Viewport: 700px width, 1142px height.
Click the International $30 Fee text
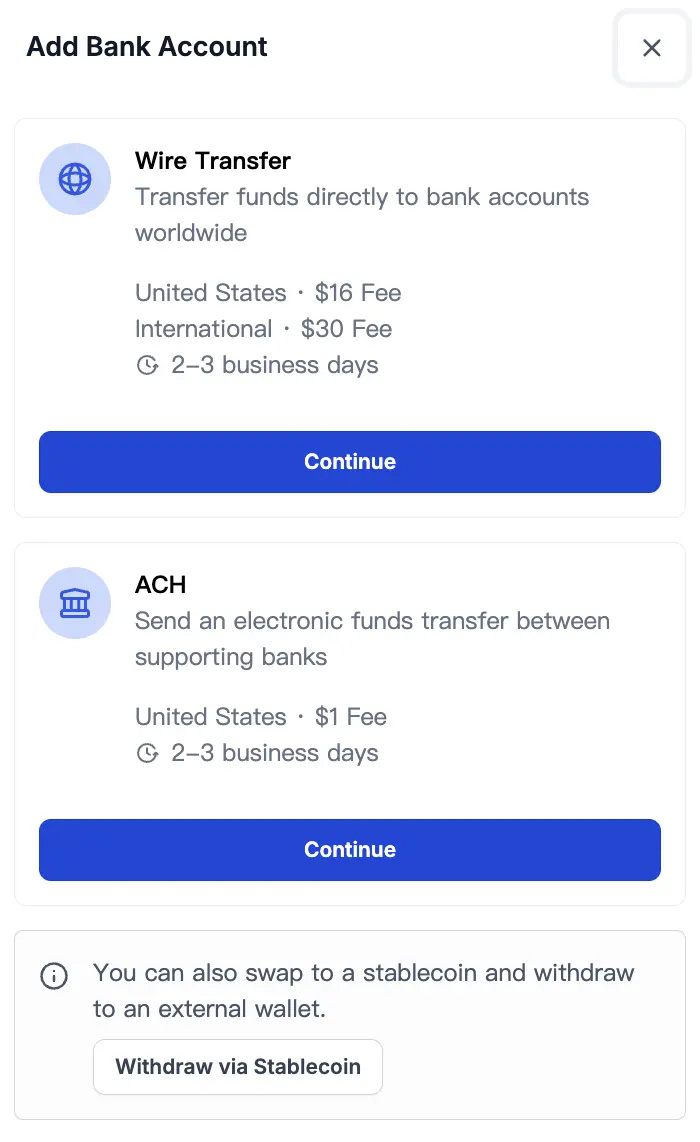point(263,329)
